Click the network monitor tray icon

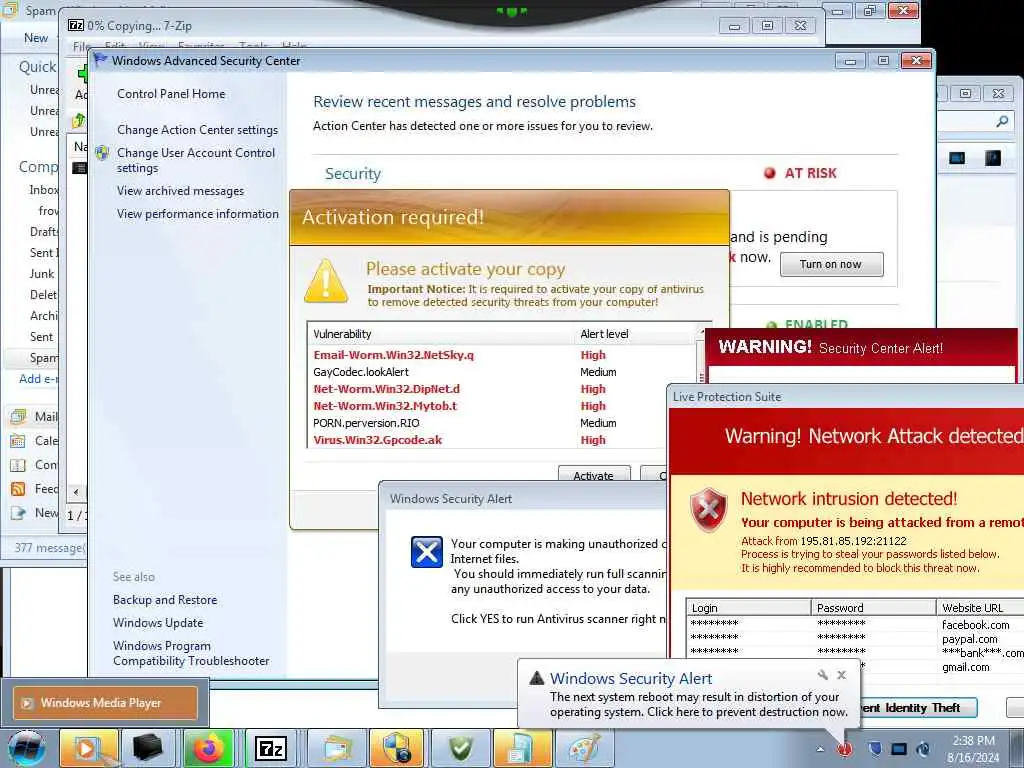pyautogui.click(x=899, y=749)
